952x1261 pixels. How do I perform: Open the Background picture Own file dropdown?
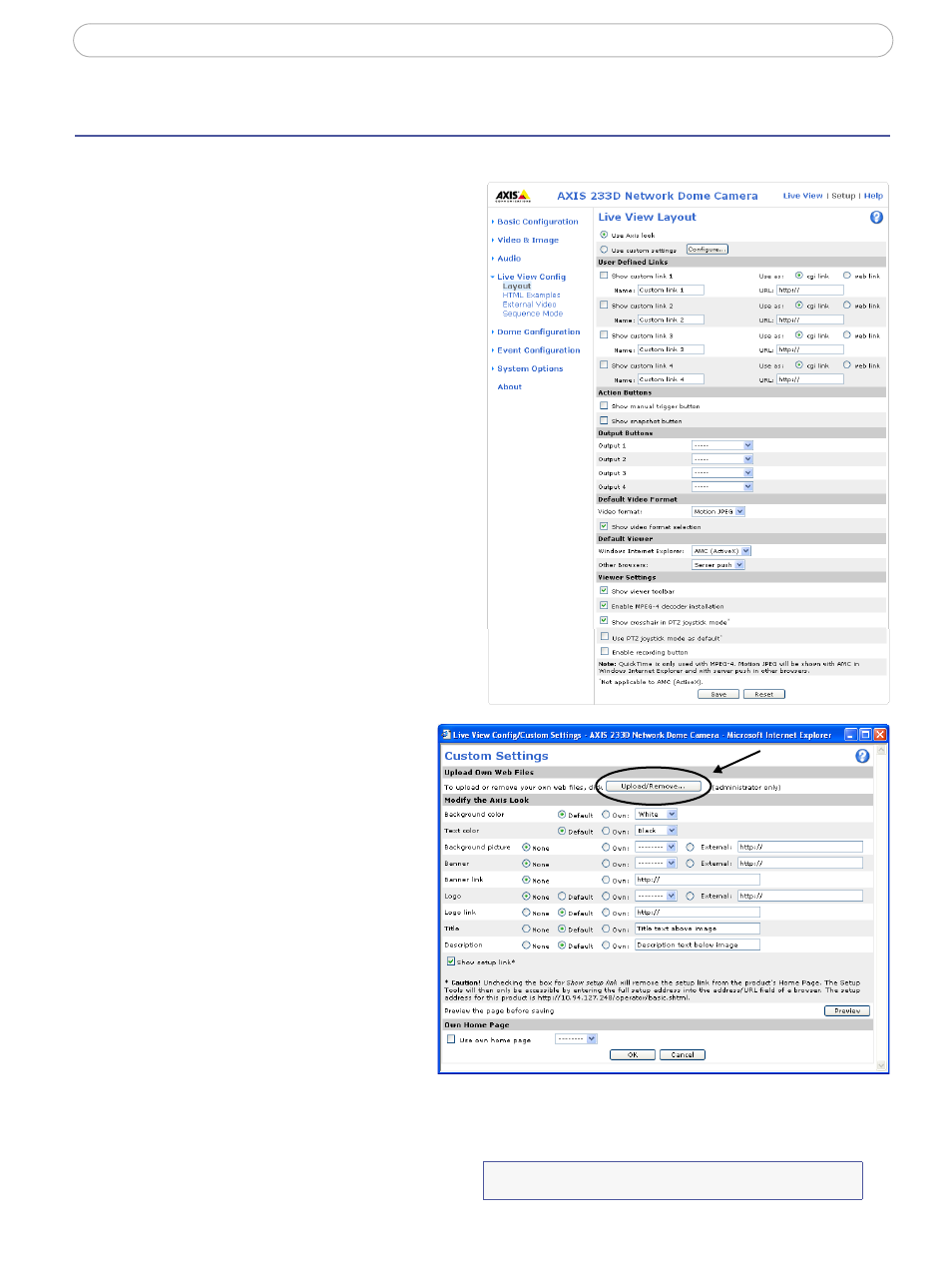[657, 847]
